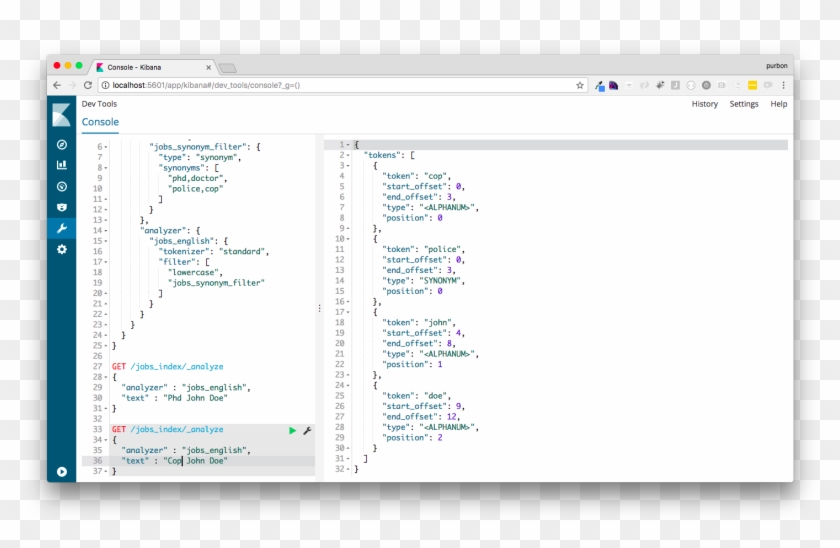Click the first blue extension icon in toolbar

click(599, 86)
